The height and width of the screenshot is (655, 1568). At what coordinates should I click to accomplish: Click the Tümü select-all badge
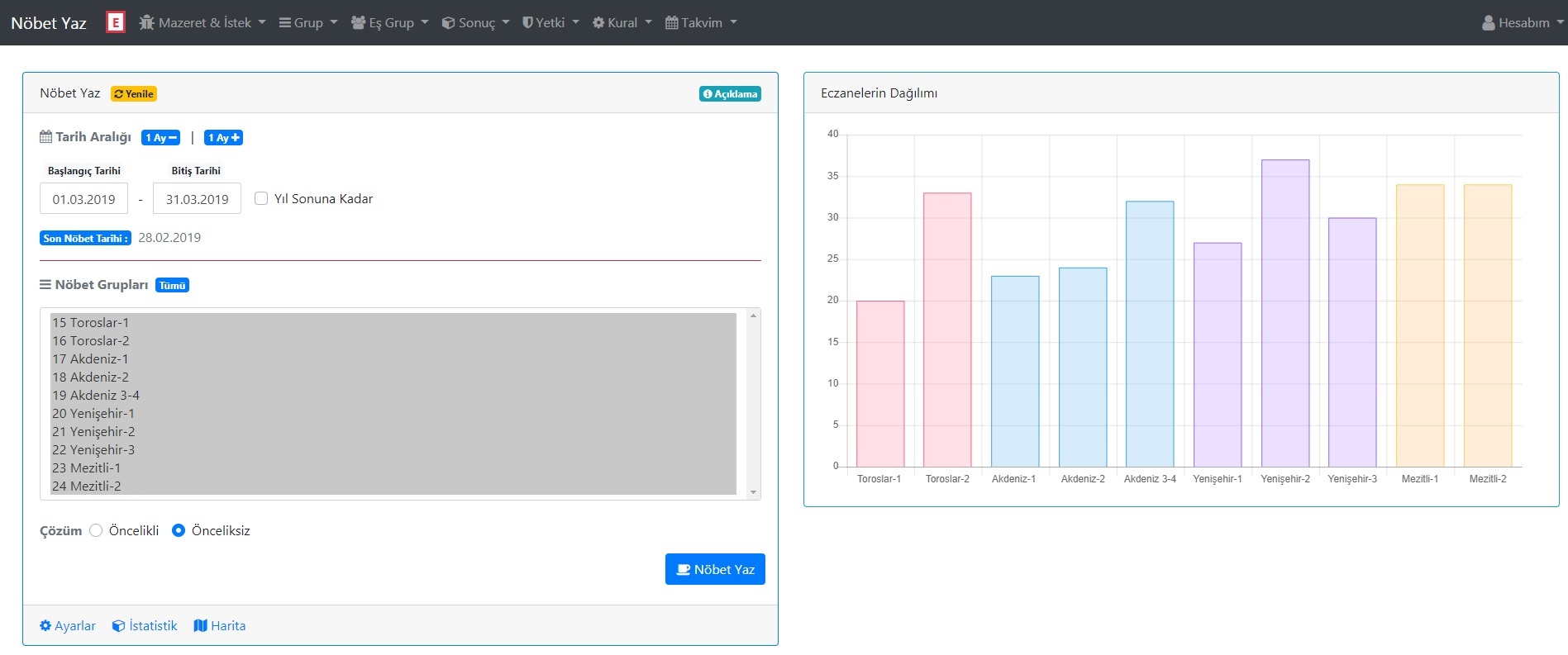pyautogui.click(x=172, y=286)
